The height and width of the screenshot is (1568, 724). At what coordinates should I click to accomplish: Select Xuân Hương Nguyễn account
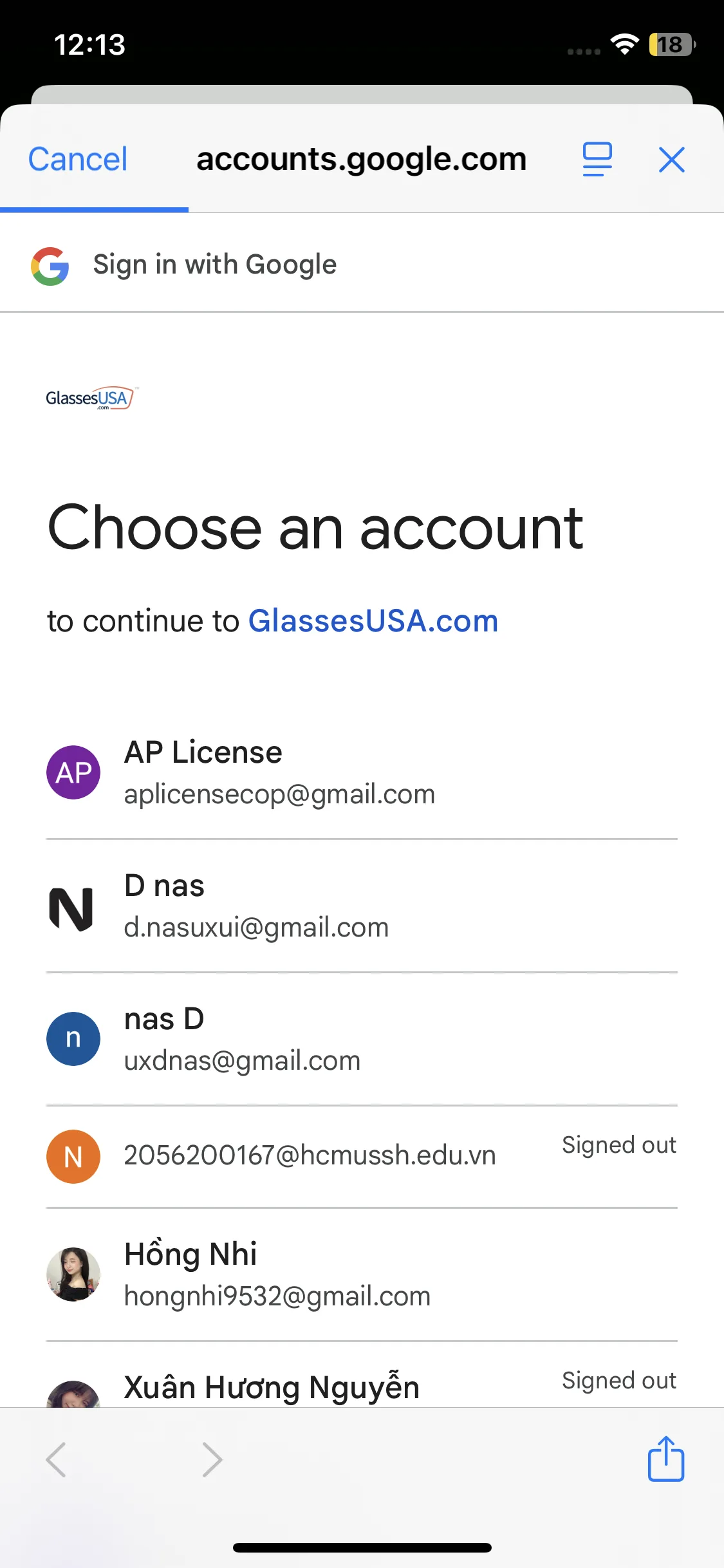pos(272,1388)
